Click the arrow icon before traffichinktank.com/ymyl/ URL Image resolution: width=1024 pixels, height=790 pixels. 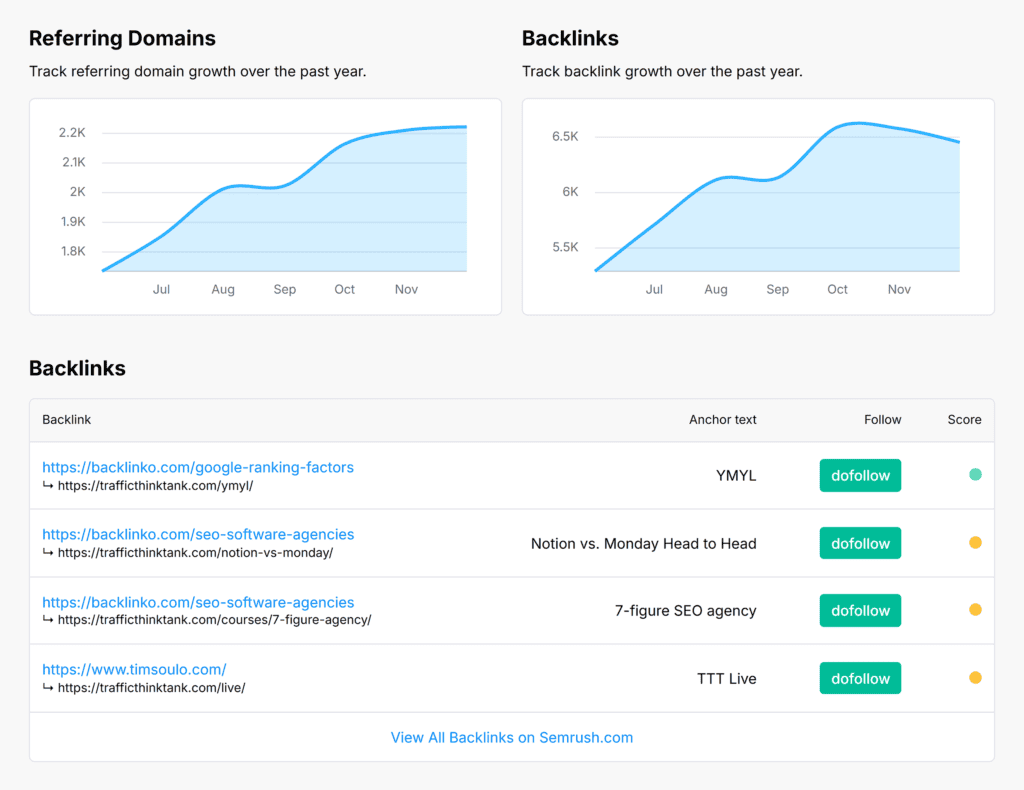pos(48,486)
